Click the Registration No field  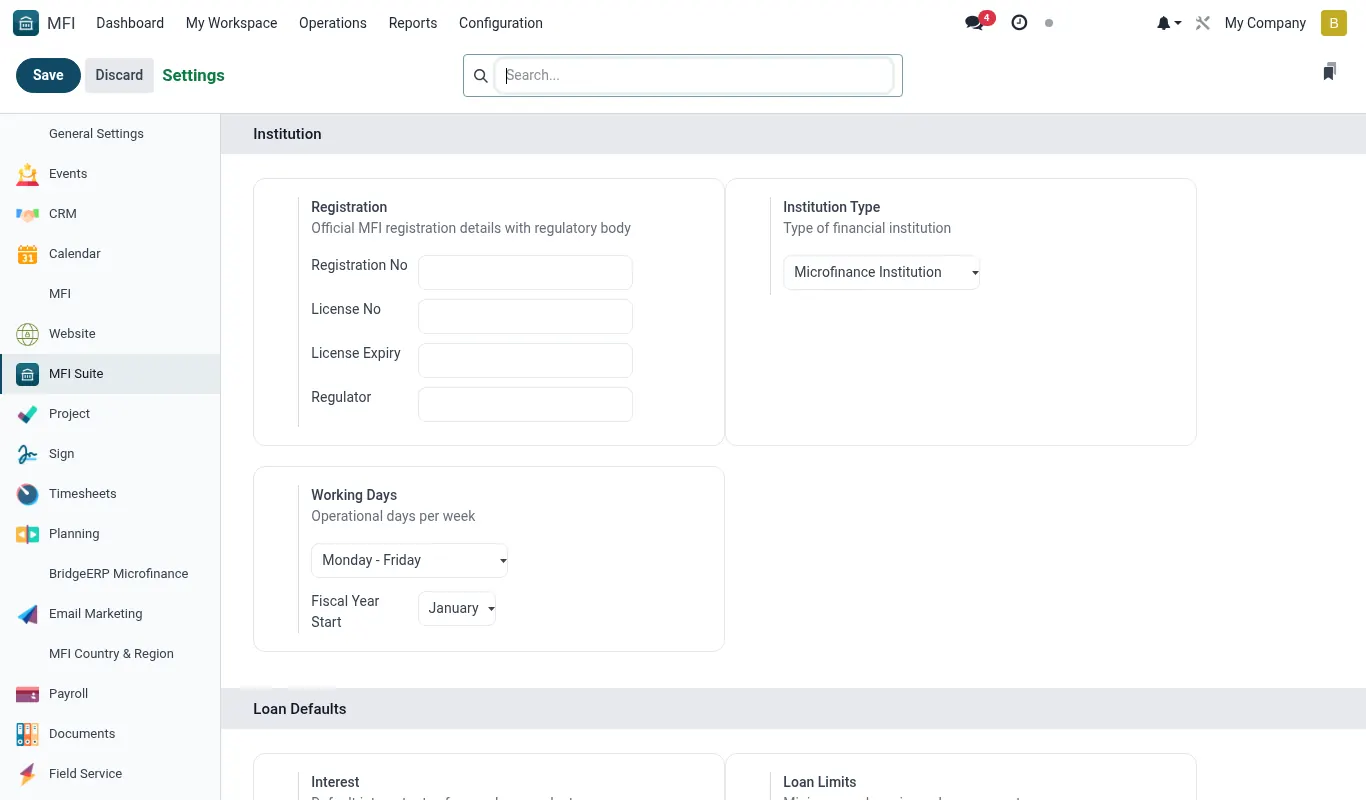pyautogui.click(x=525, y=272)
